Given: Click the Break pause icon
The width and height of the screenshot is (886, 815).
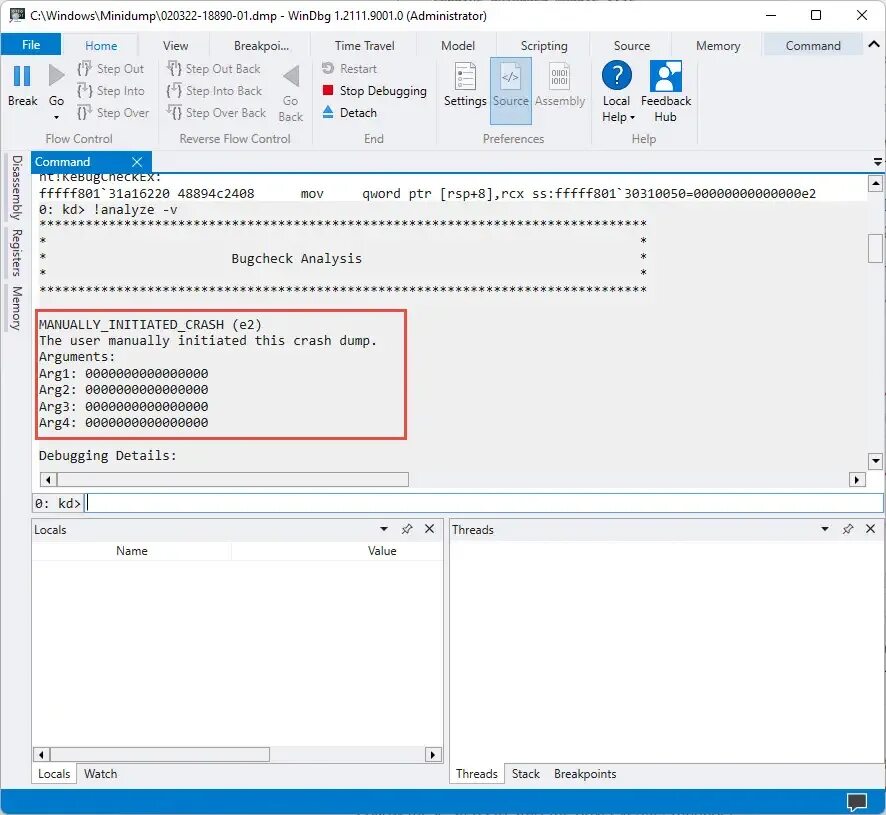Looking at the screenshot, I should (x=21, y=76).
